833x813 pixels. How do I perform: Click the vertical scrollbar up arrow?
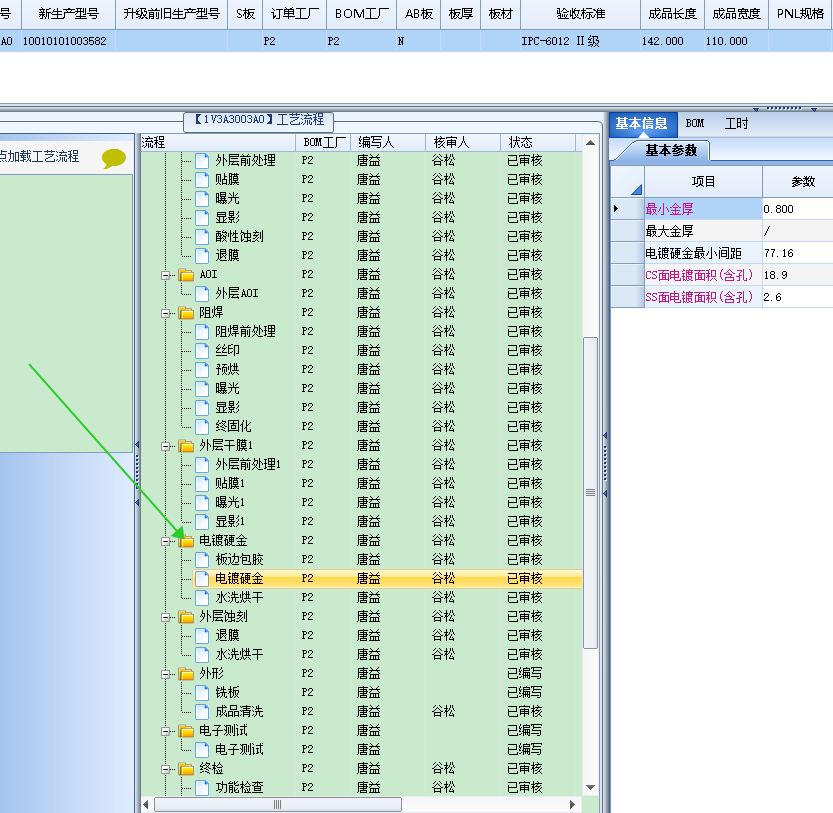590,143
